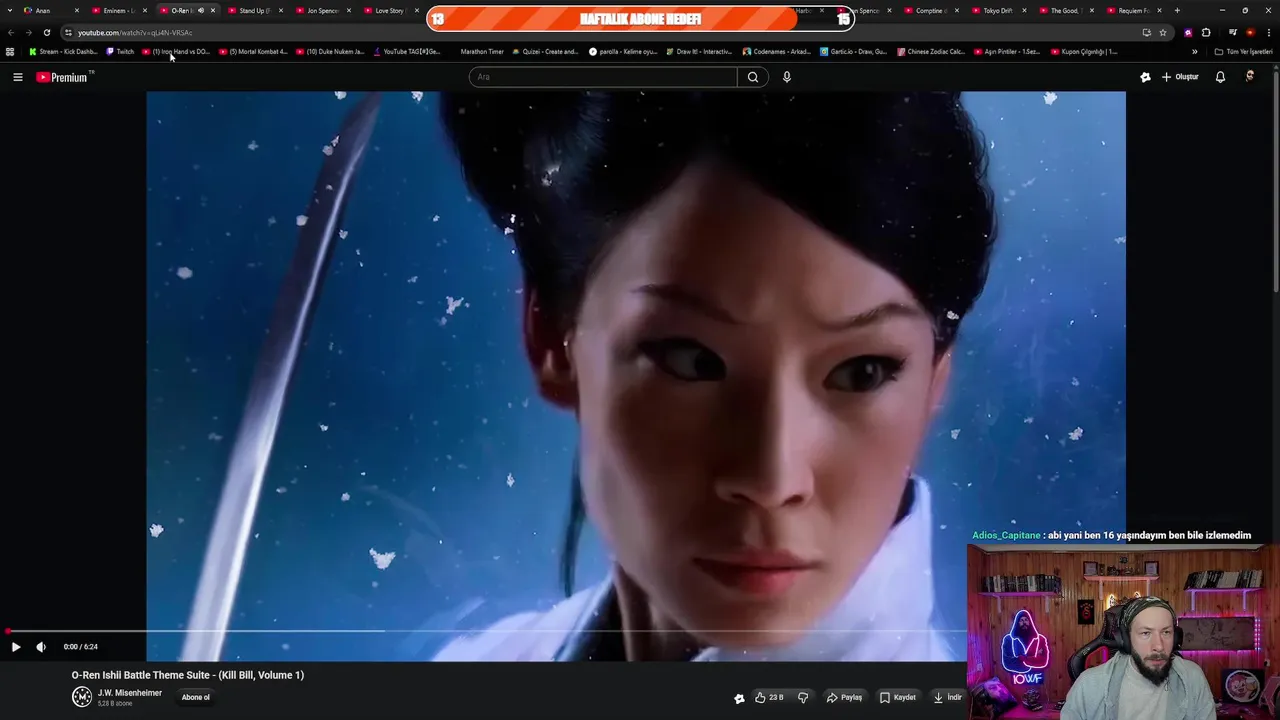Bookmark this page with the star
1280x720 pixels.
tap(1163, 32)
